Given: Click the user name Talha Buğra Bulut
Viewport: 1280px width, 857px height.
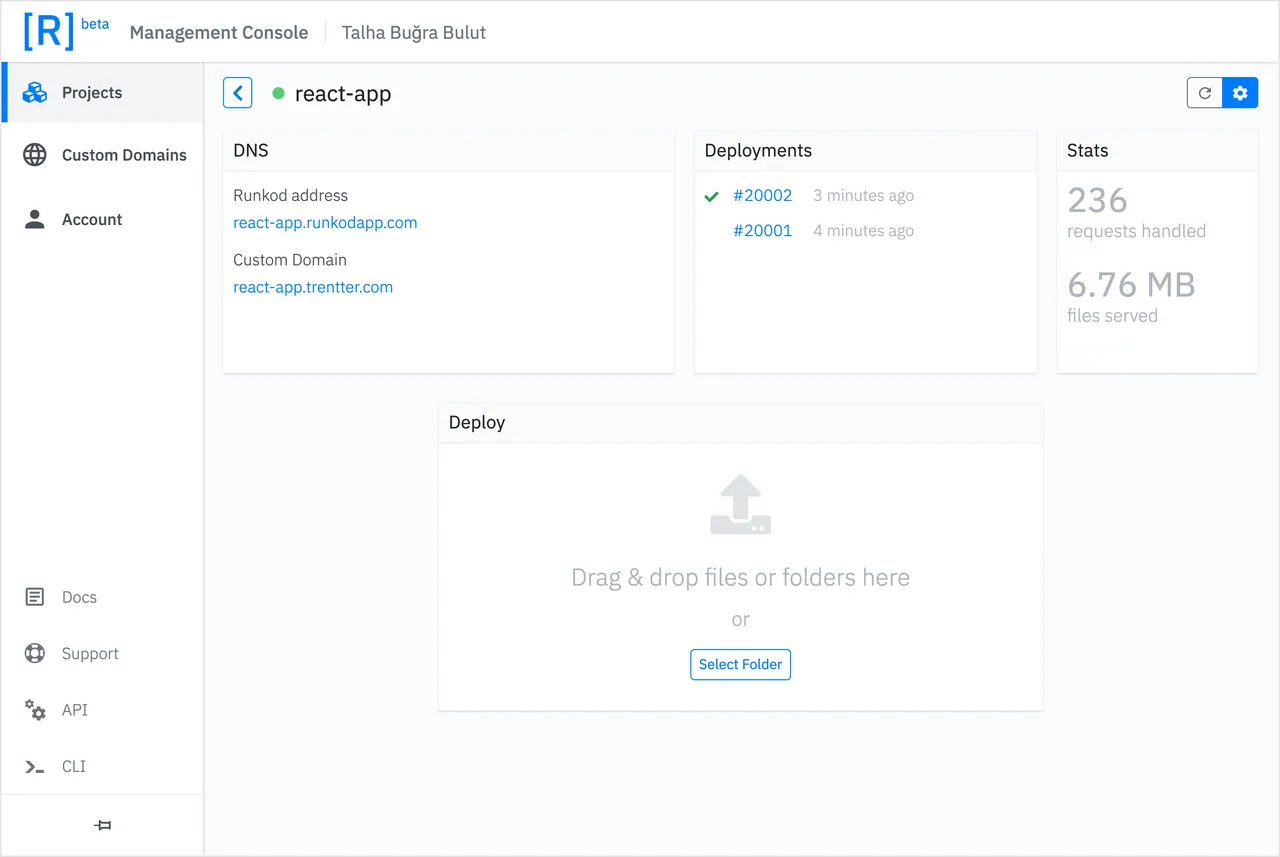Looking at the screenshot, I should [x=414, y=32].
